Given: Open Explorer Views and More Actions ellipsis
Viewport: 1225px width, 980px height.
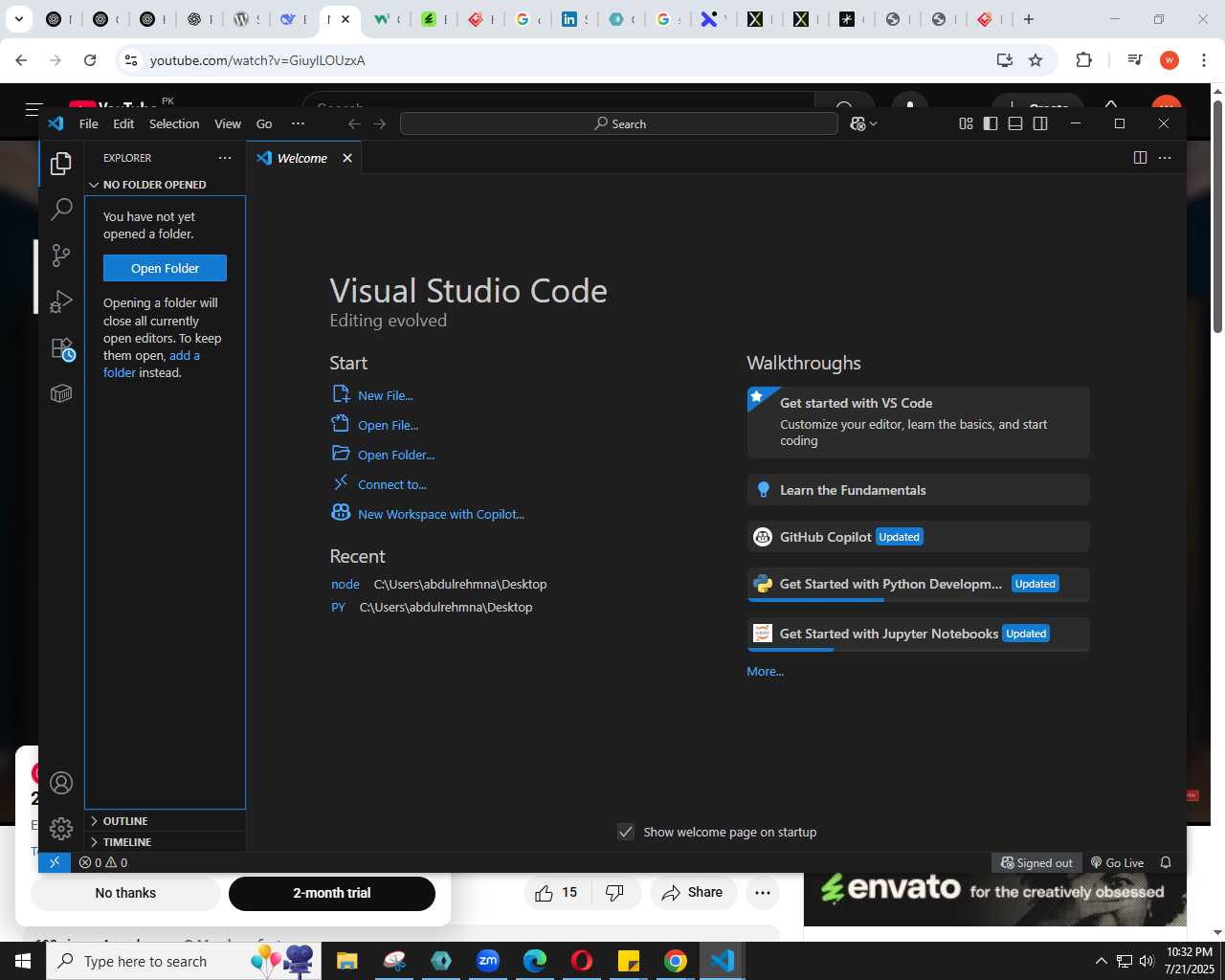Looking at the screenshot, I should [x=225, y=158].
